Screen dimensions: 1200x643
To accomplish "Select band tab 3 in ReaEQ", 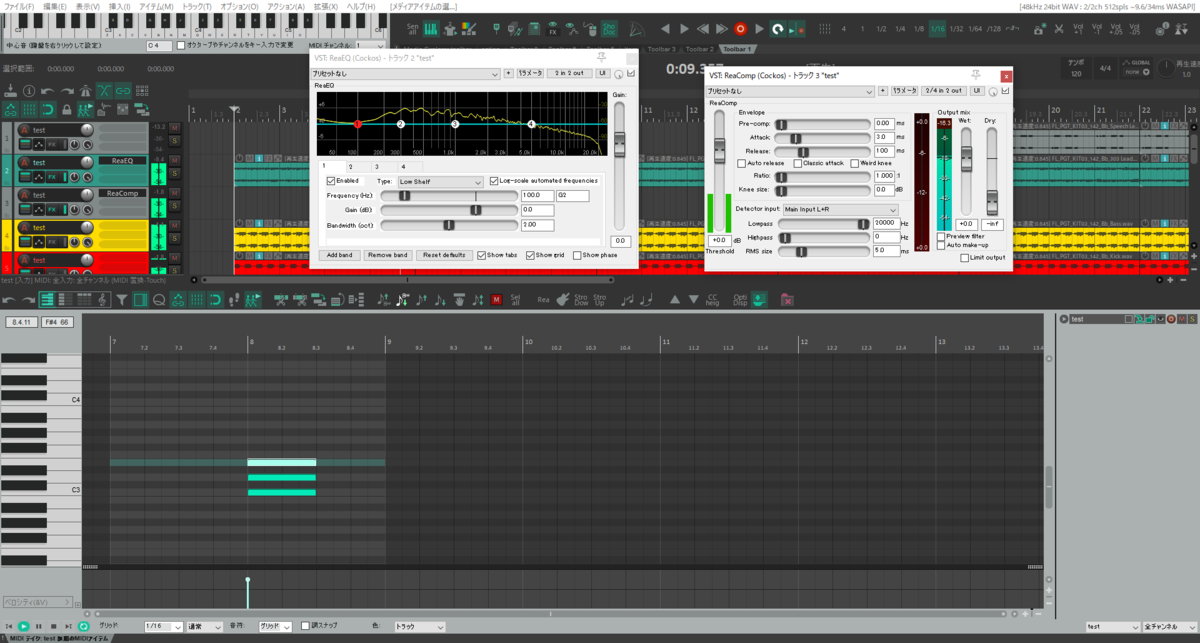I will 376,166.
